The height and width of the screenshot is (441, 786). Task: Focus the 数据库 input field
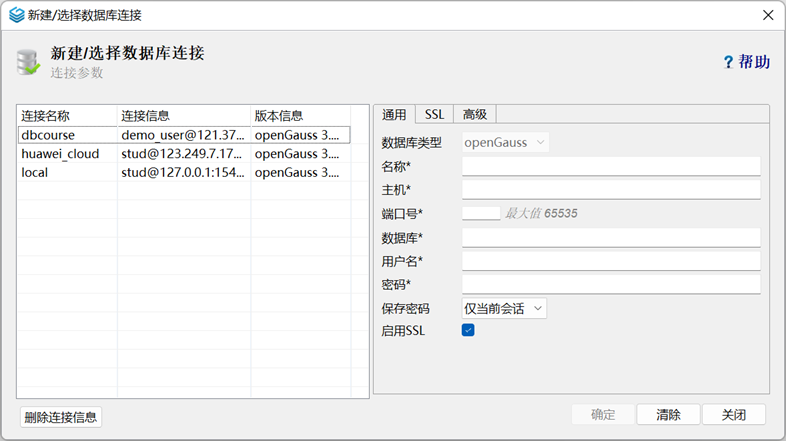(x=611, y=238)
